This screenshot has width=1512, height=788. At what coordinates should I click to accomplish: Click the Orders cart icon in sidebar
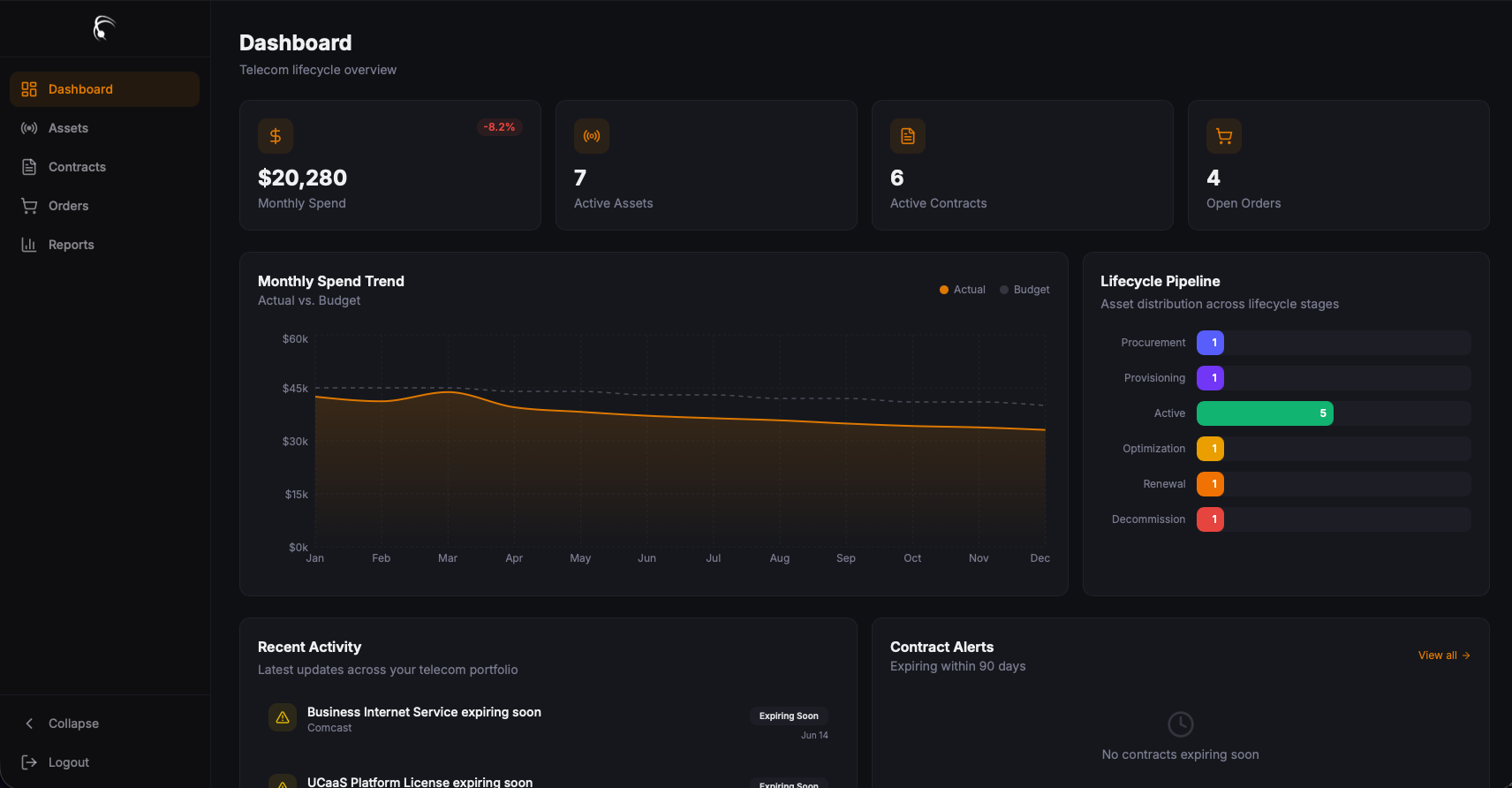click(x=29, y=206)
